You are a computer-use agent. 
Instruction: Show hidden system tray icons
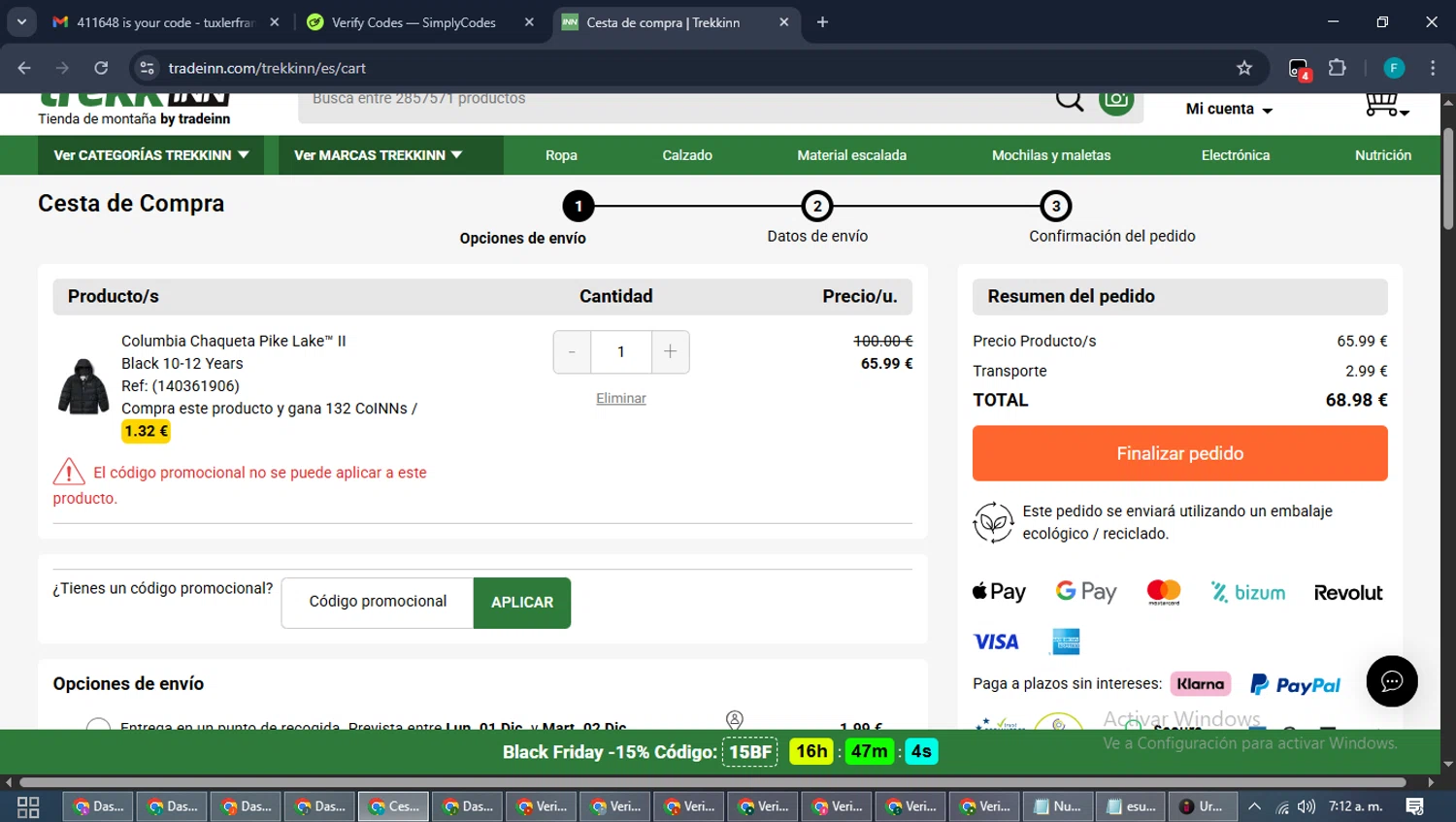pyautogui.click(x=1254, y=806)
